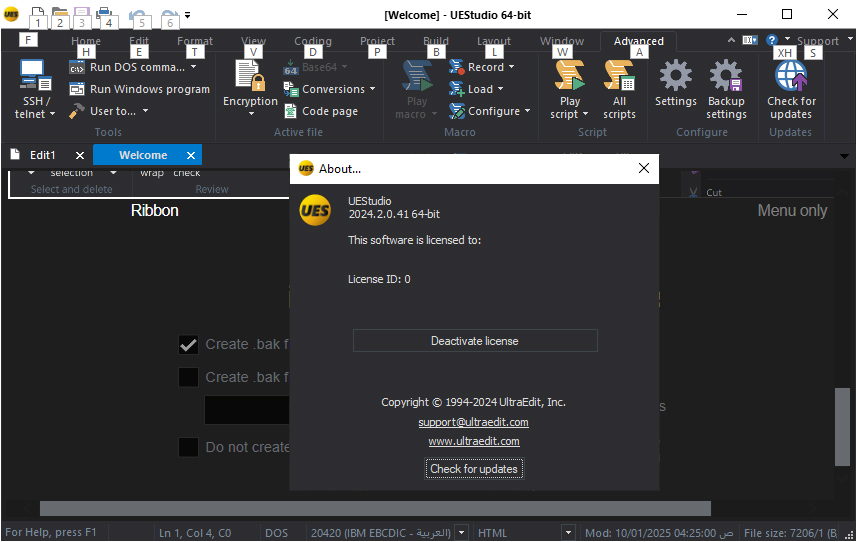The image size is (857, 542).
Task: Click the Play macro icon
Action: coord(416,76)
